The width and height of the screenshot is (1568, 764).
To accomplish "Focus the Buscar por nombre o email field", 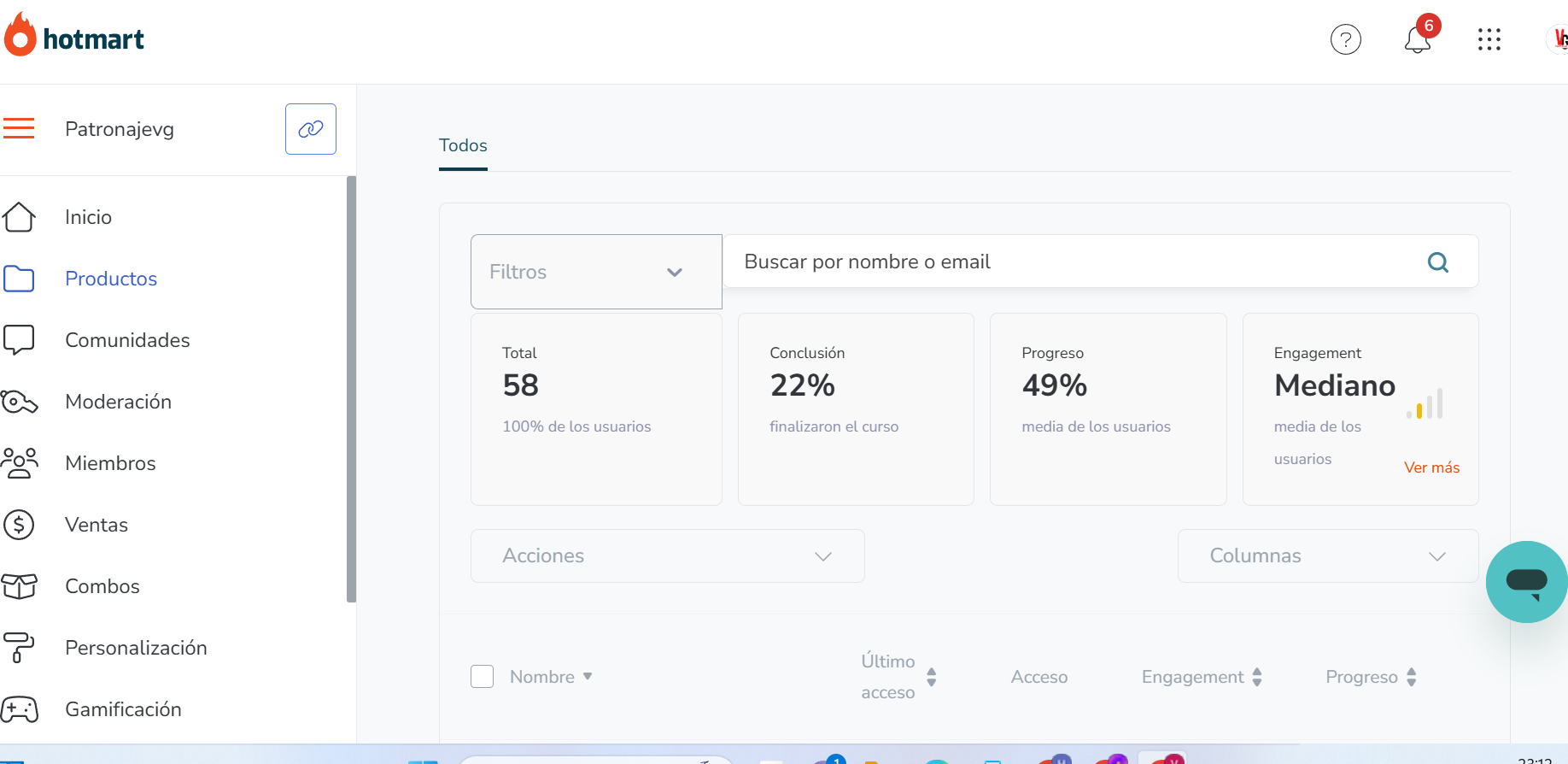I will [x=1068, y=262].
